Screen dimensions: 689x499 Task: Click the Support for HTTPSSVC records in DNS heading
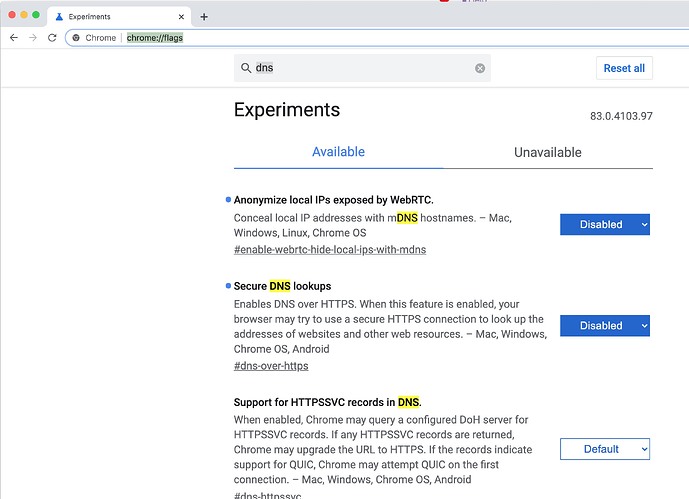(x=327, y=402)
